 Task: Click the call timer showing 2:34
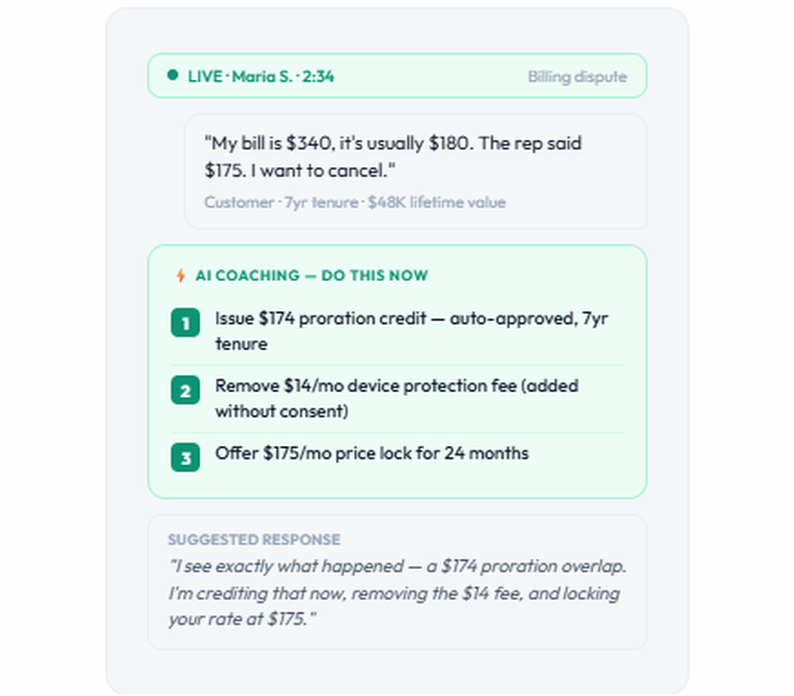coord(318,76)
